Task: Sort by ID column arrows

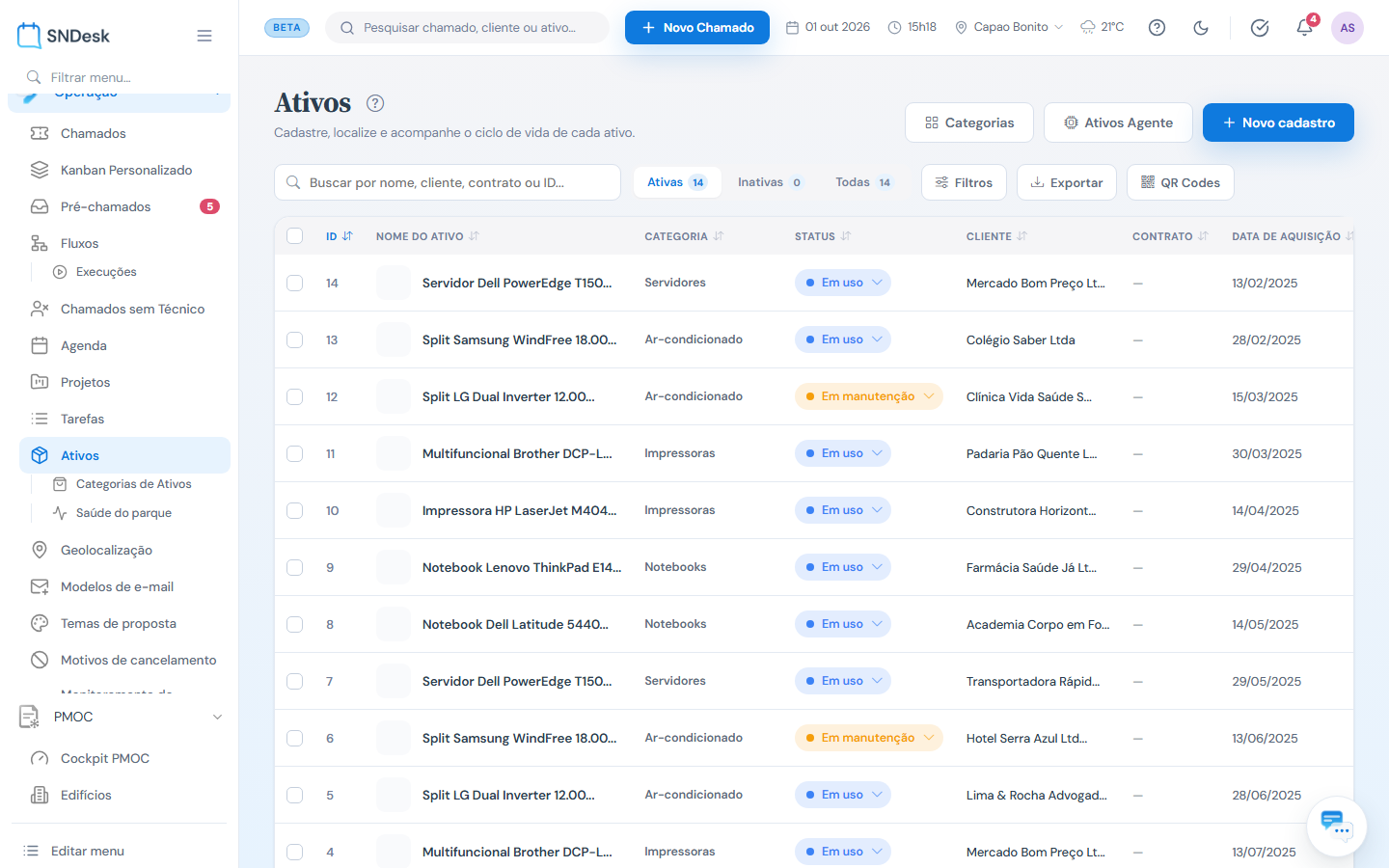Action: point(347,236)
